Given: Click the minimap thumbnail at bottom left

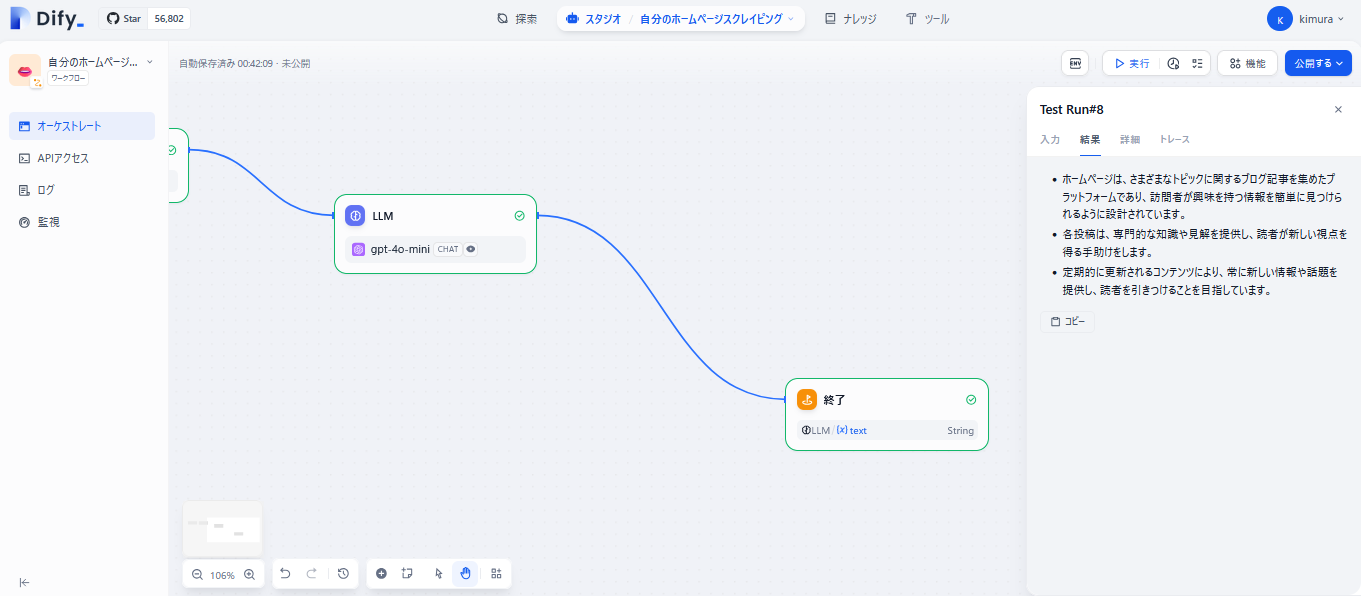Looking at the screenshot, I should pyautogui.click(x=222, y=528).
